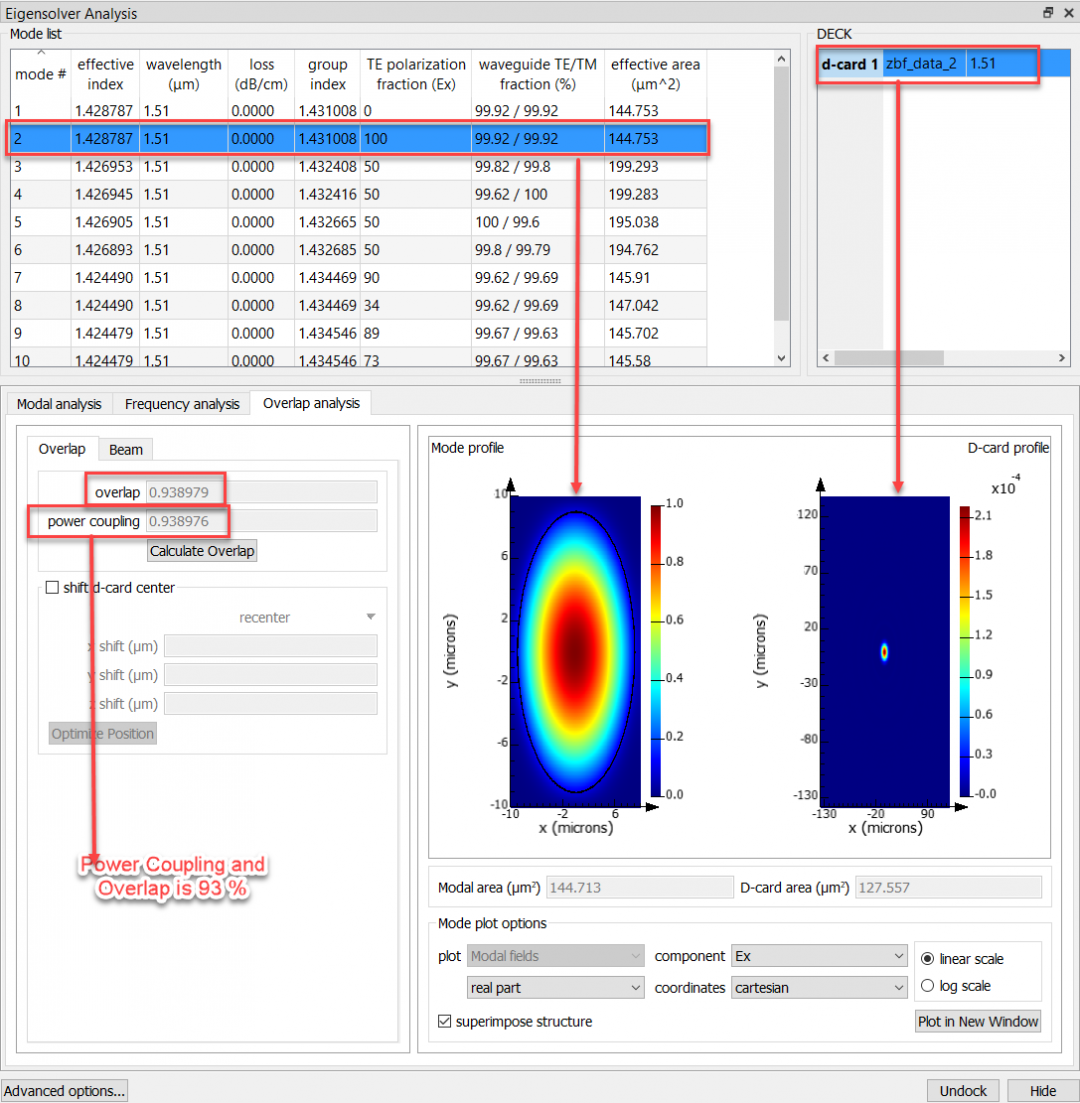The width and height of the screenshot is (1080, 1103).
Task: Click the Hide button
Action: click(1042, 1090)
